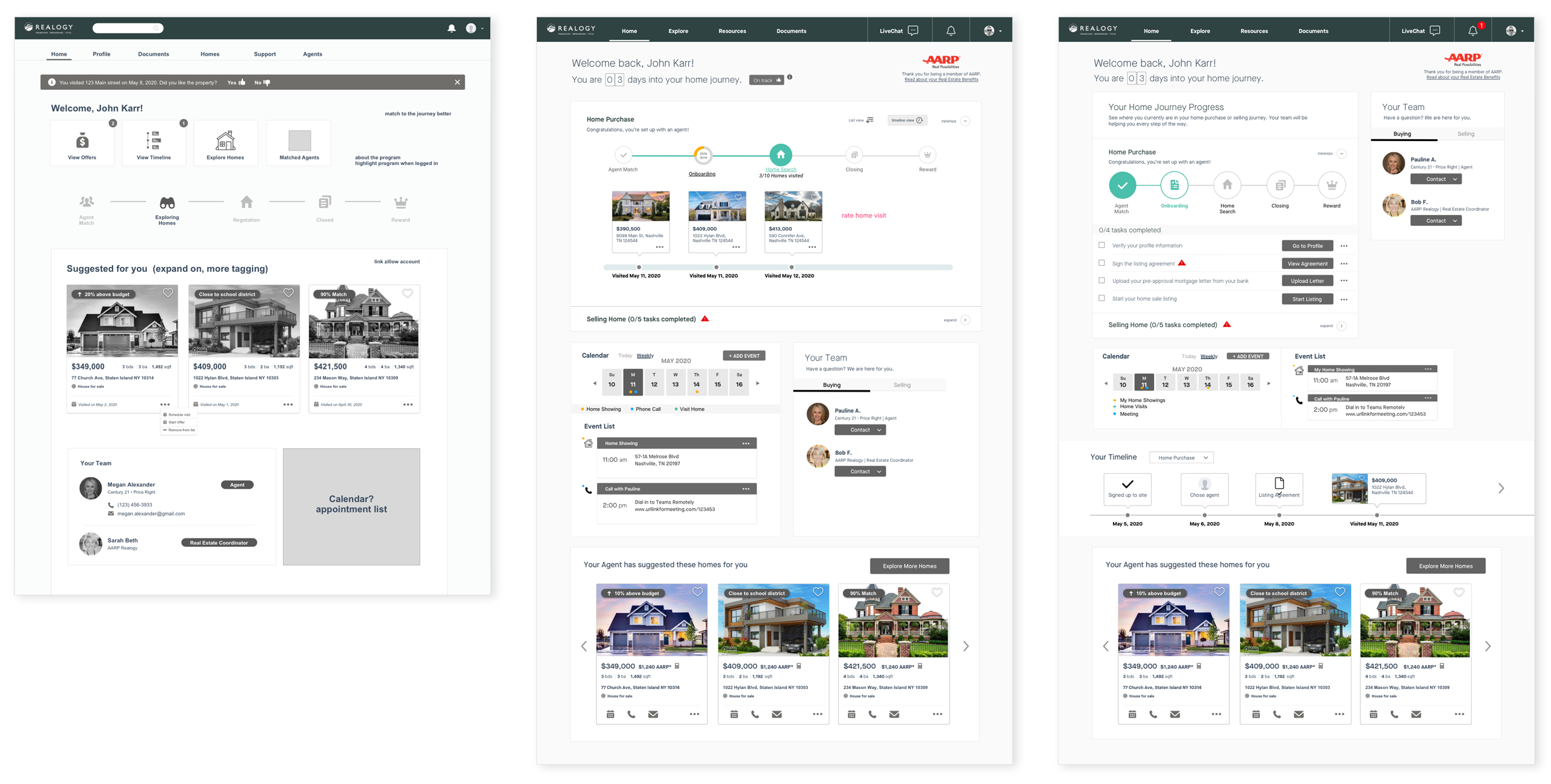Click the Explore Homes house icon
Viewport: 1551px width, 784px height.
coord(225,140)
